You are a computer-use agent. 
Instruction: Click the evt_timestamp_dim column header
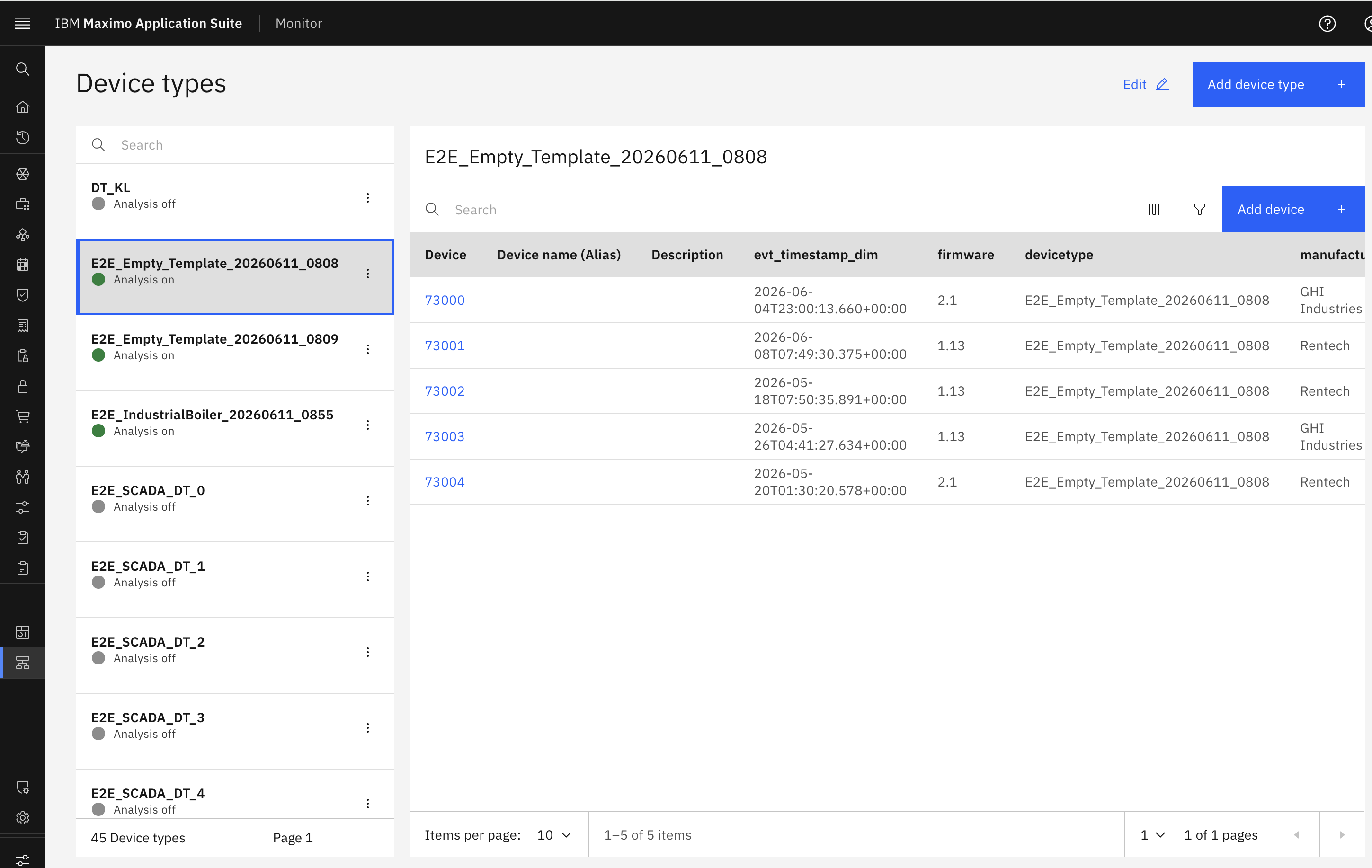815,255
